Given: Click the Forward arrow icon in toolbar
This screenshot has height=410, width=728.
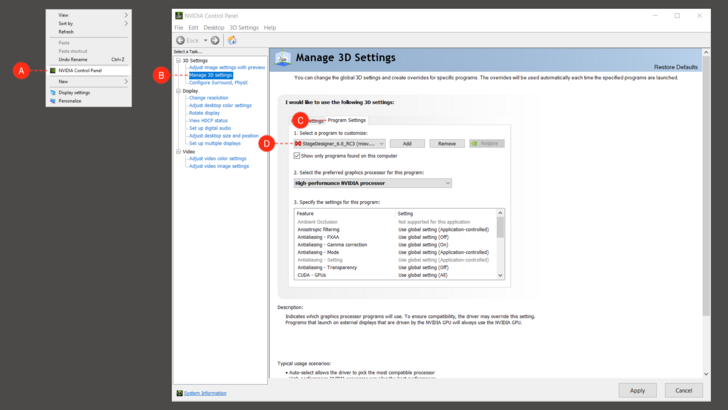Looking at the screenshot, I should (x=215, y=40).
